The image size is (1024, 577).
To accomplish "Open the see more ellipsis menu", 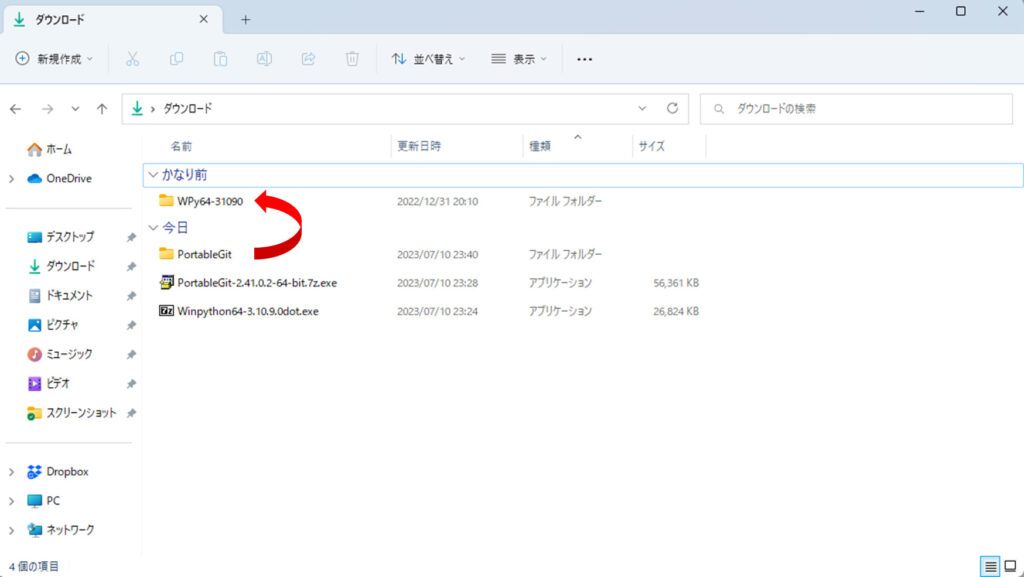I will pyautogui.click(x=585, y=59).
